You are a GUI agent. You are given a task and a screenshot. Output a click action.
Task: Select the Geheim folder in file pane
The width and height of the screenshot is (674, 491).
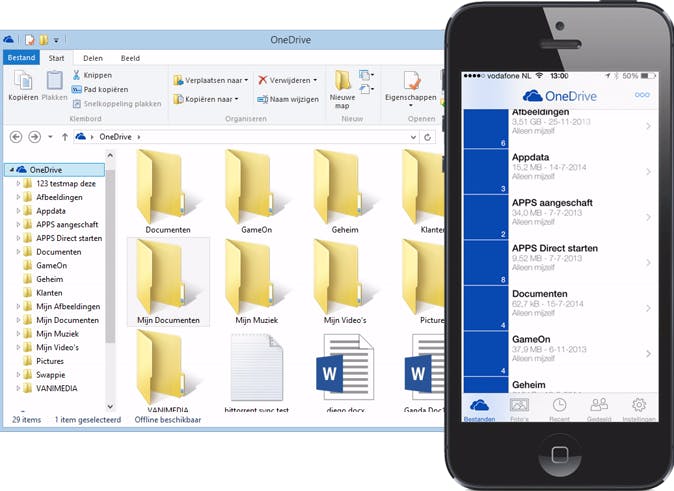345,191
